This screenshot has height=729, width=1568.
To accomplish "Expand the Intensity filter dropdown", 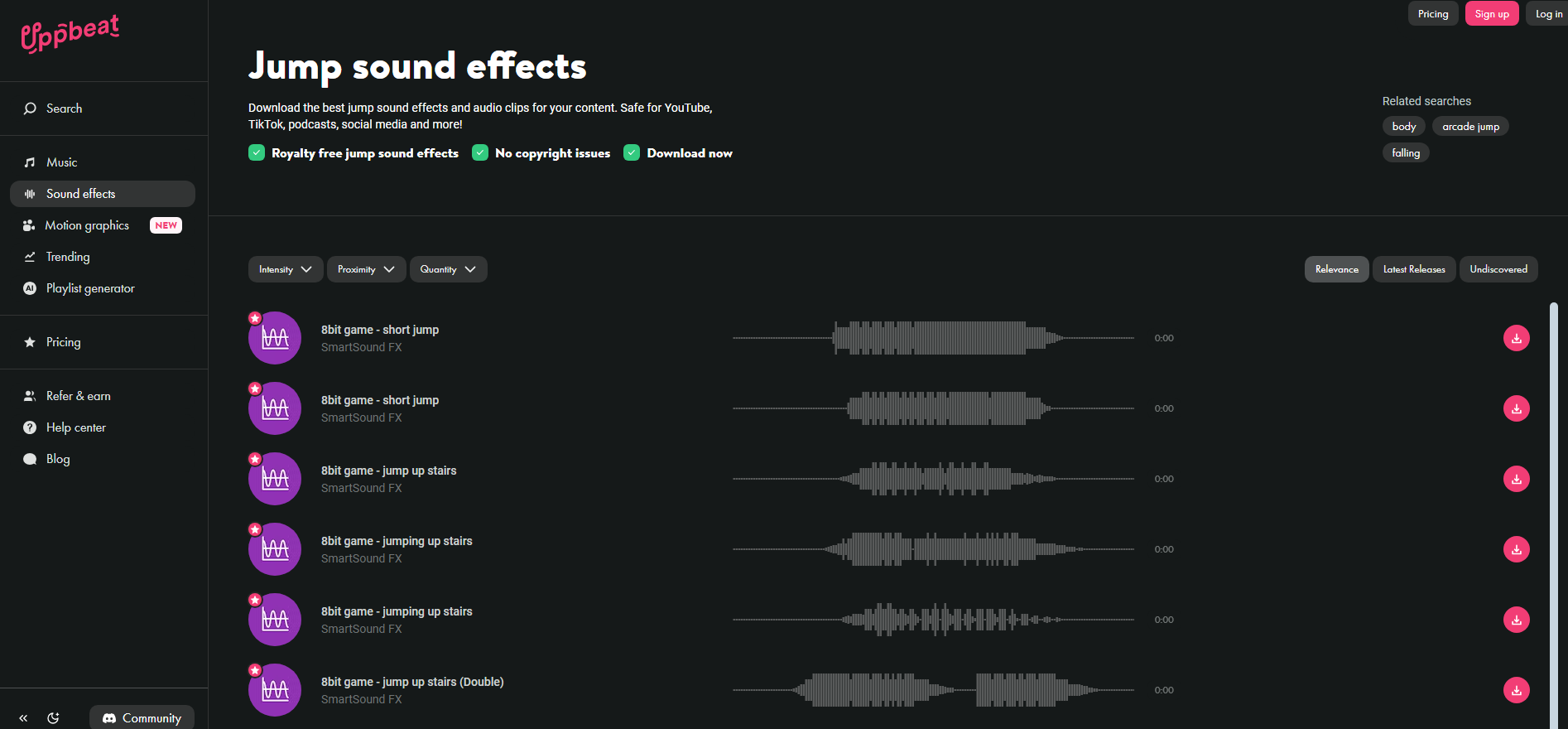I will click(x=285, y=269).
